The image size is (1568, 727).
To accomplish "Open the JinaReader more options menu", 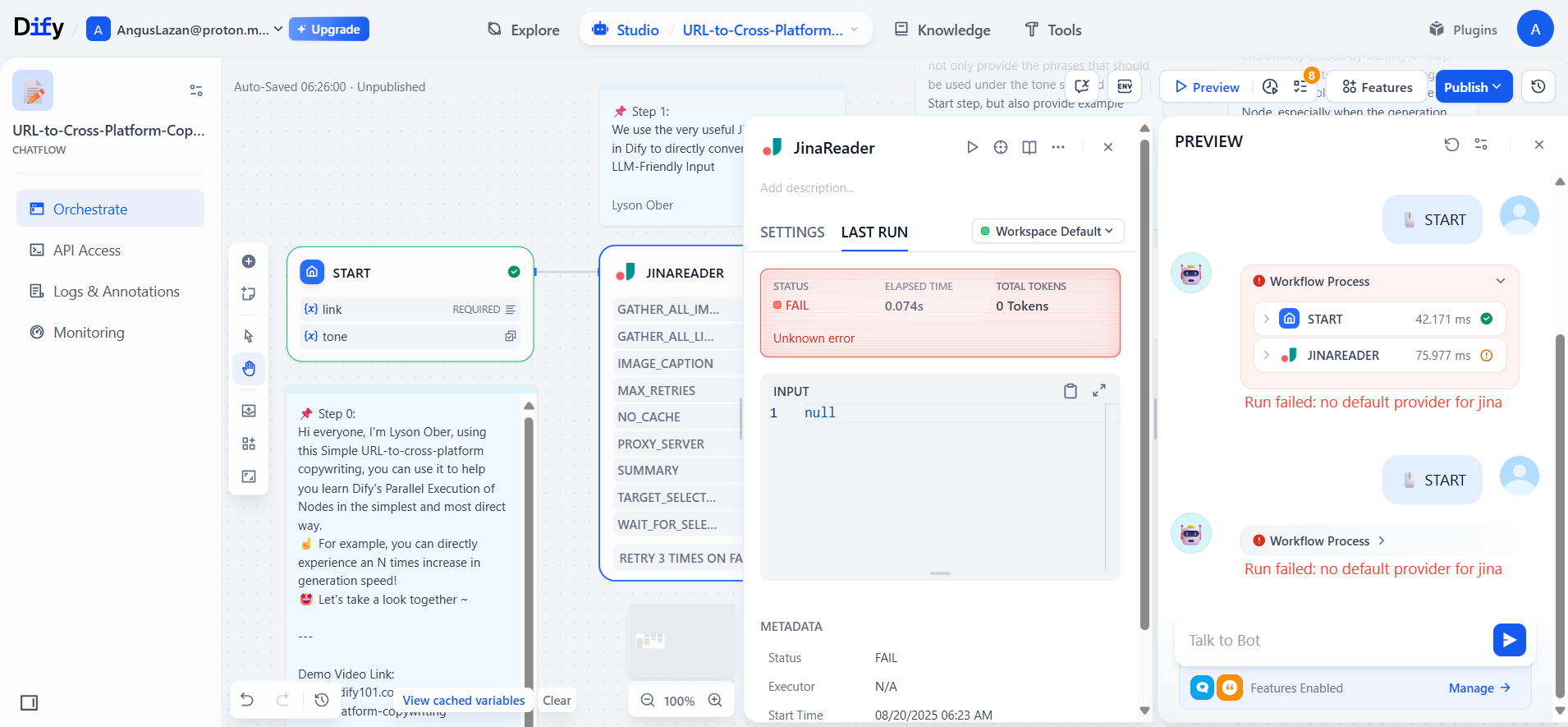I will coord(1058,148).
